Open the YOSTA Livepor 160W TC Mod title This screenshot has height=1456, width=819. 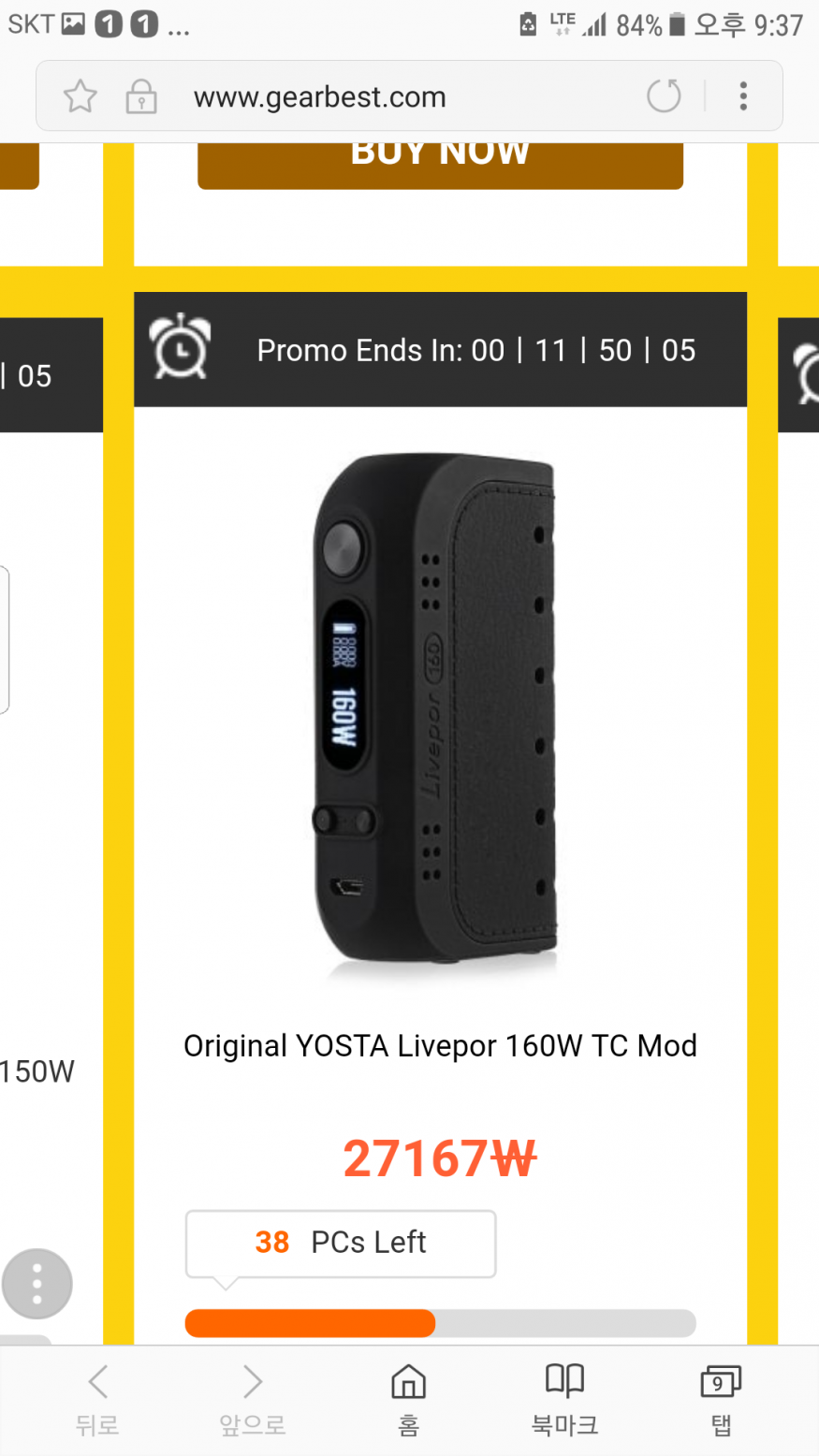pyautogui.click(x=440, y=1045)
